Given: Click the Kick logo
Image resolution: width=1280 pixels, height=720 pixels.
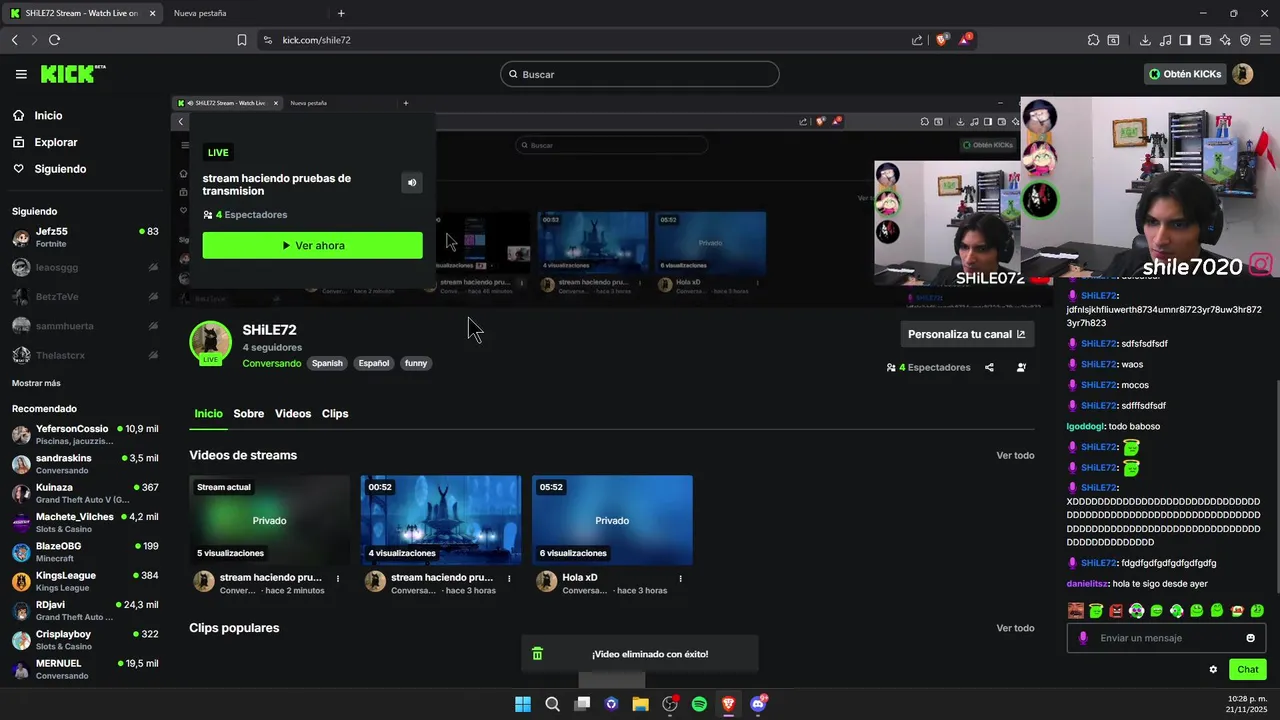Looking at the screenshot, I should pos(72,74).
